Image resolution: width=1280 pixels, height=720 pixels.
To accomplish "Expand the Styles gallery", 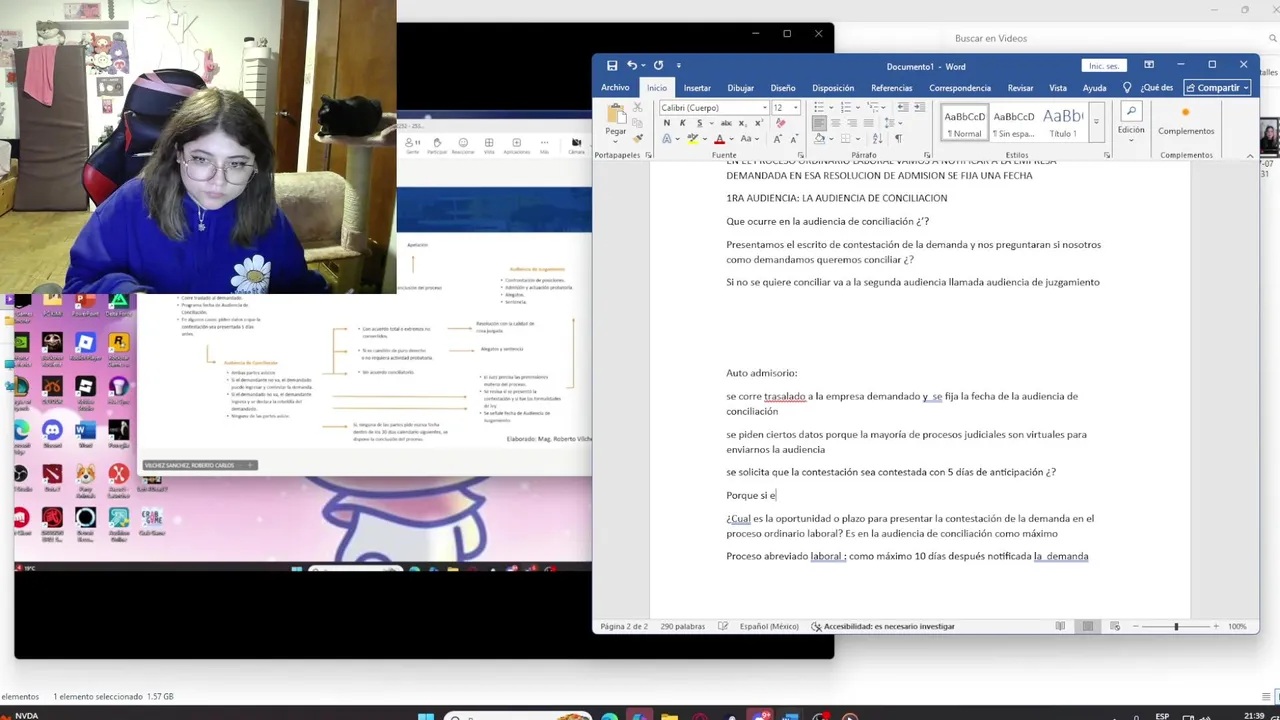I will 1095,123.
